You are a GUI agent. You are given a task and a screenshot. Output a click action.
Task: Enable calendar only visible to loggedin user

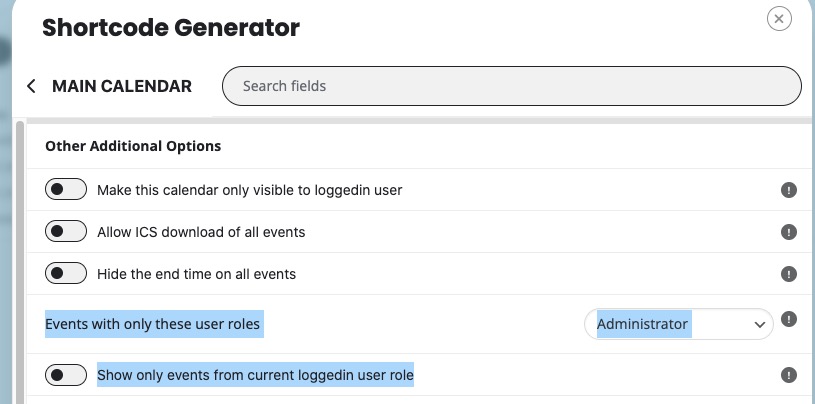click(x=65, y=189)
